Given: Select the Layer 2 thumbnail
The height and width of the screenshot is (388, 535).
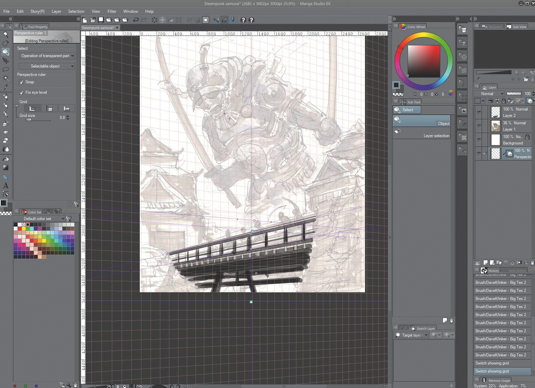Looking at the screenshot, I should point(495,112).
